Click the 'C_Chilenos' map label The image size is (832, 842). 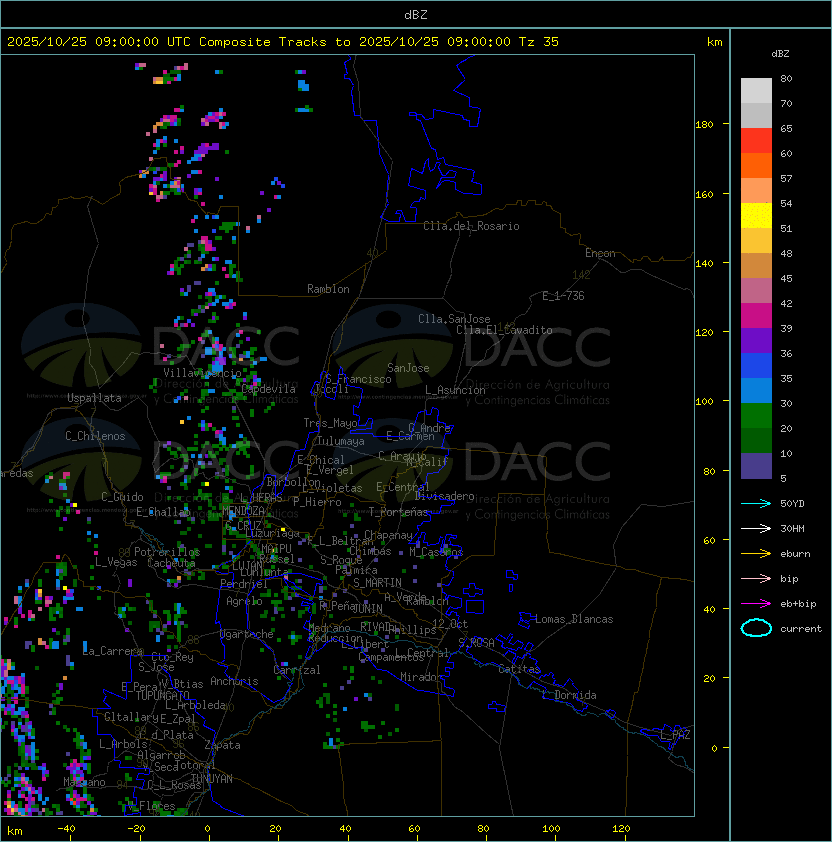click(x=95, y=436)
